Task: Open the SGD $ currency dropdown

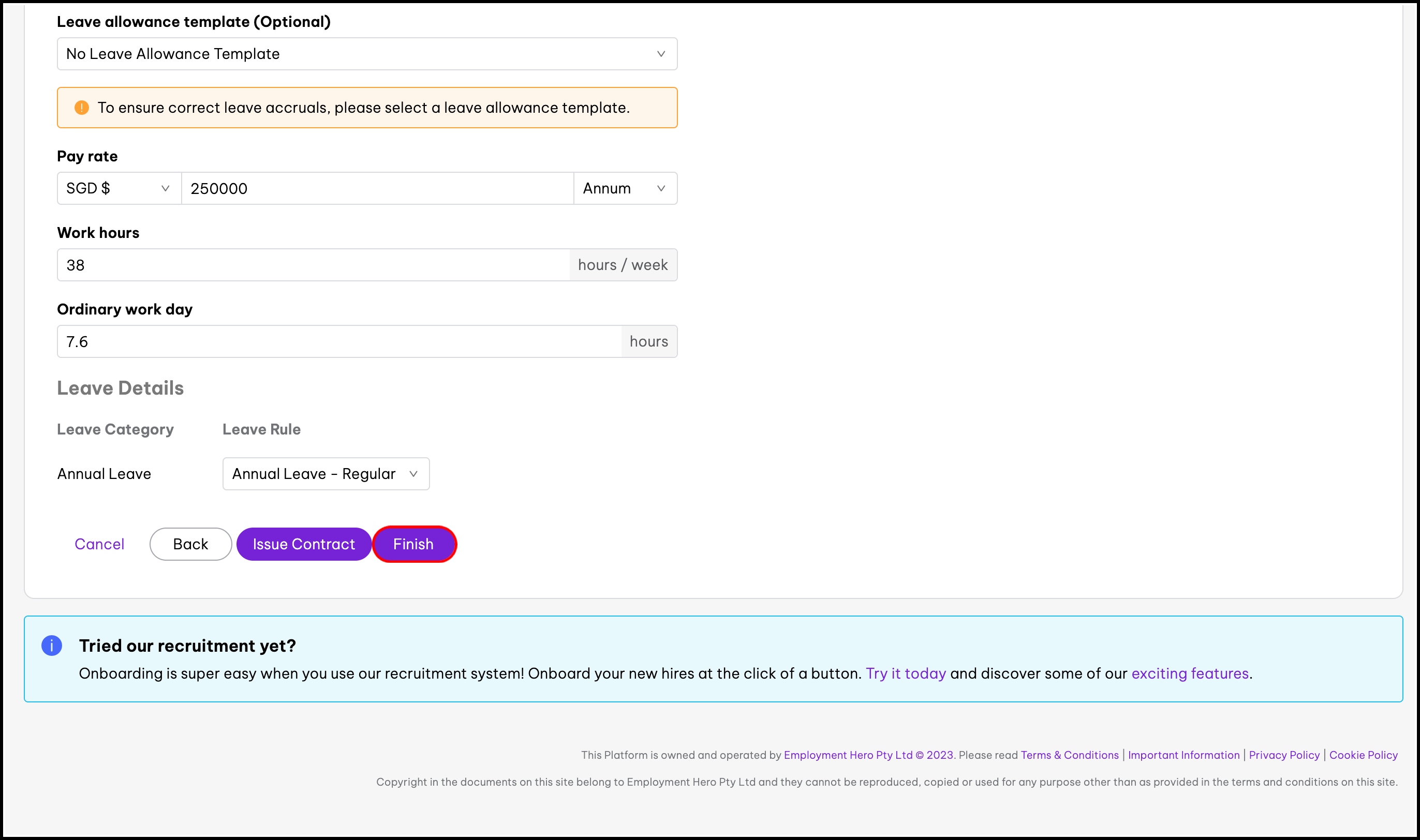Action: pyautogui.click(x=119, y=188)
